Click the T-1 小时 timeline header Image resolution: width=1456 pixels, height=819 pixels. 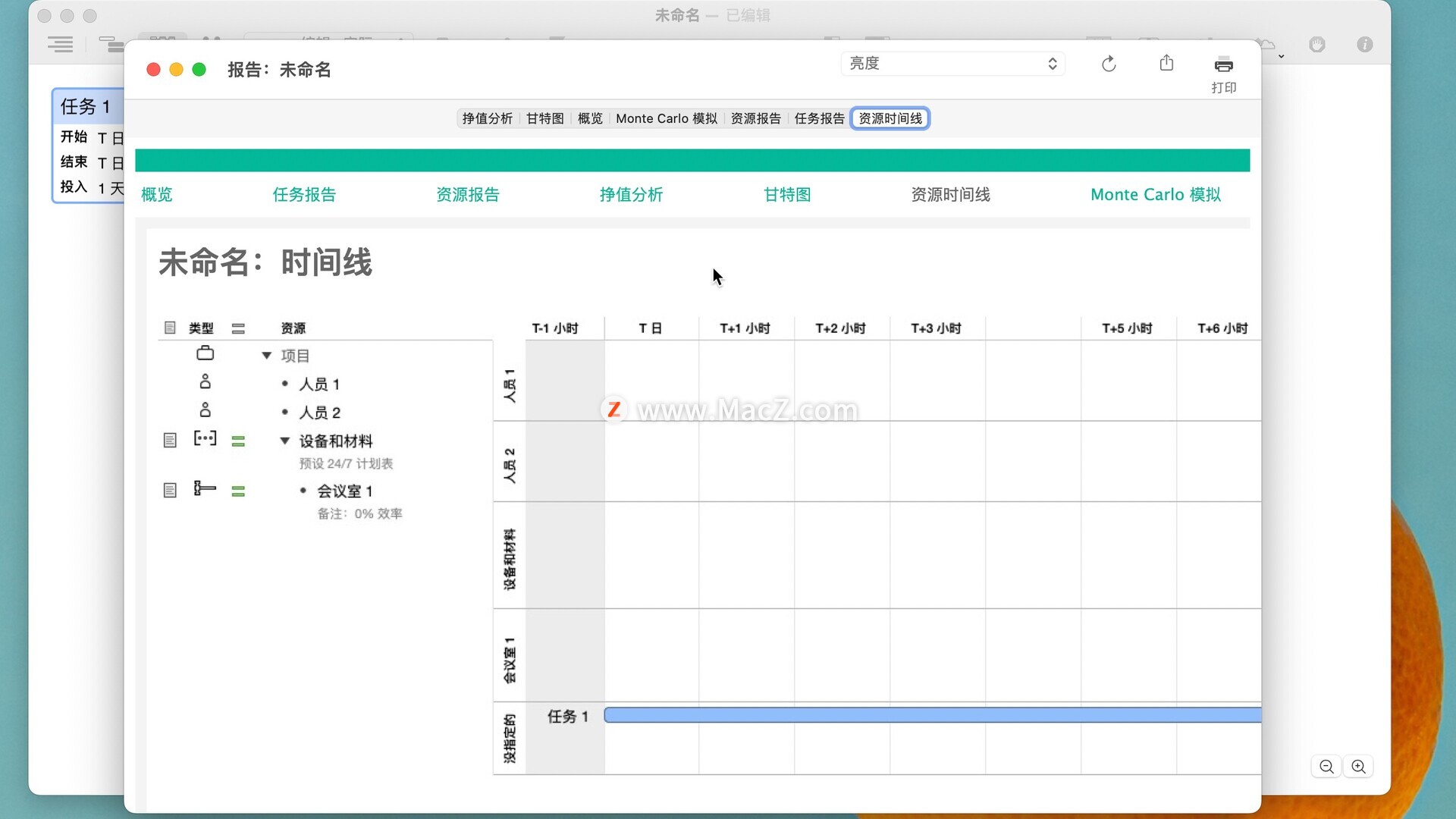[555, 328]
